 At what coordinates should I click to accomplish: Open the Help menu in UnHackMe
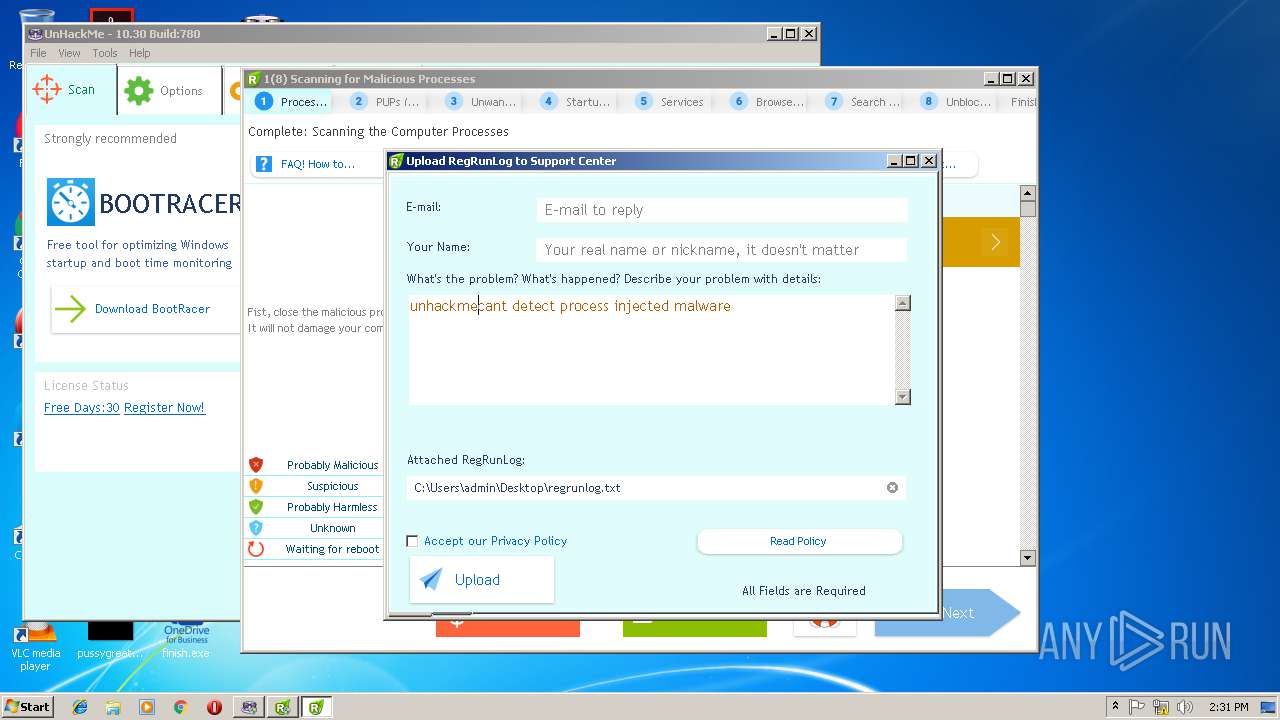(140, 53)
